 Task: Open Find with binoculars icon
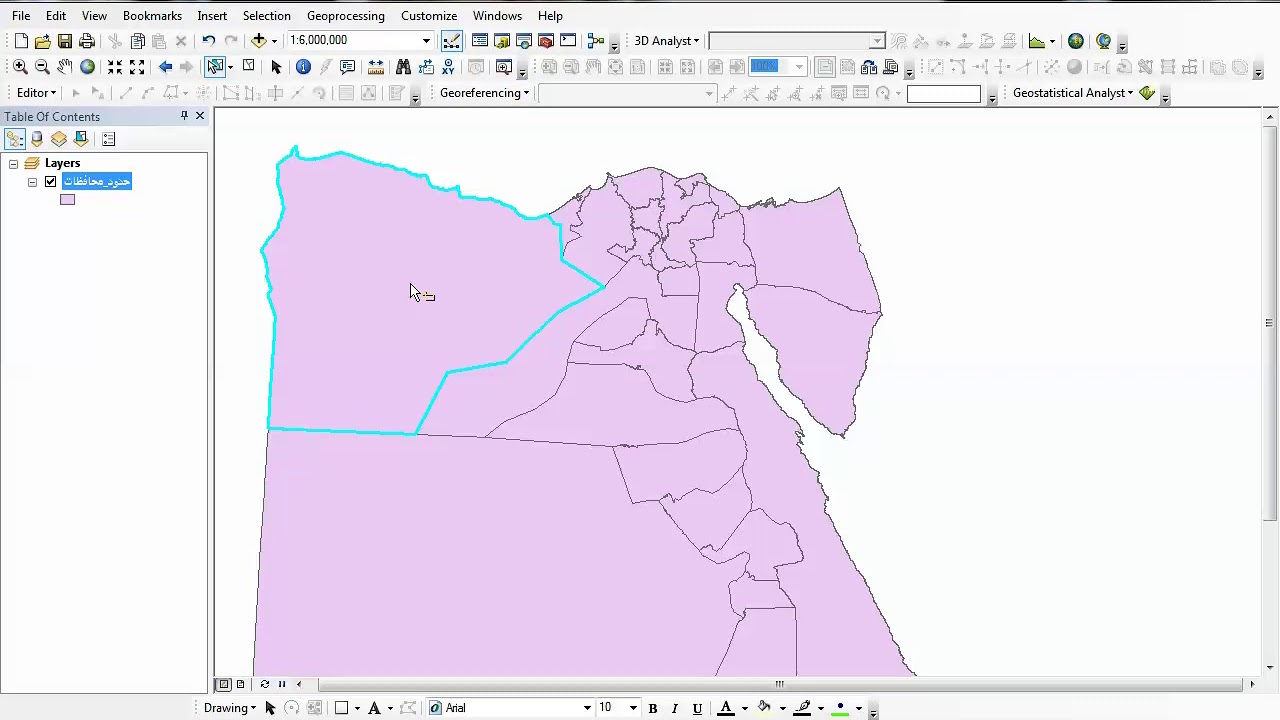[403, 67]
